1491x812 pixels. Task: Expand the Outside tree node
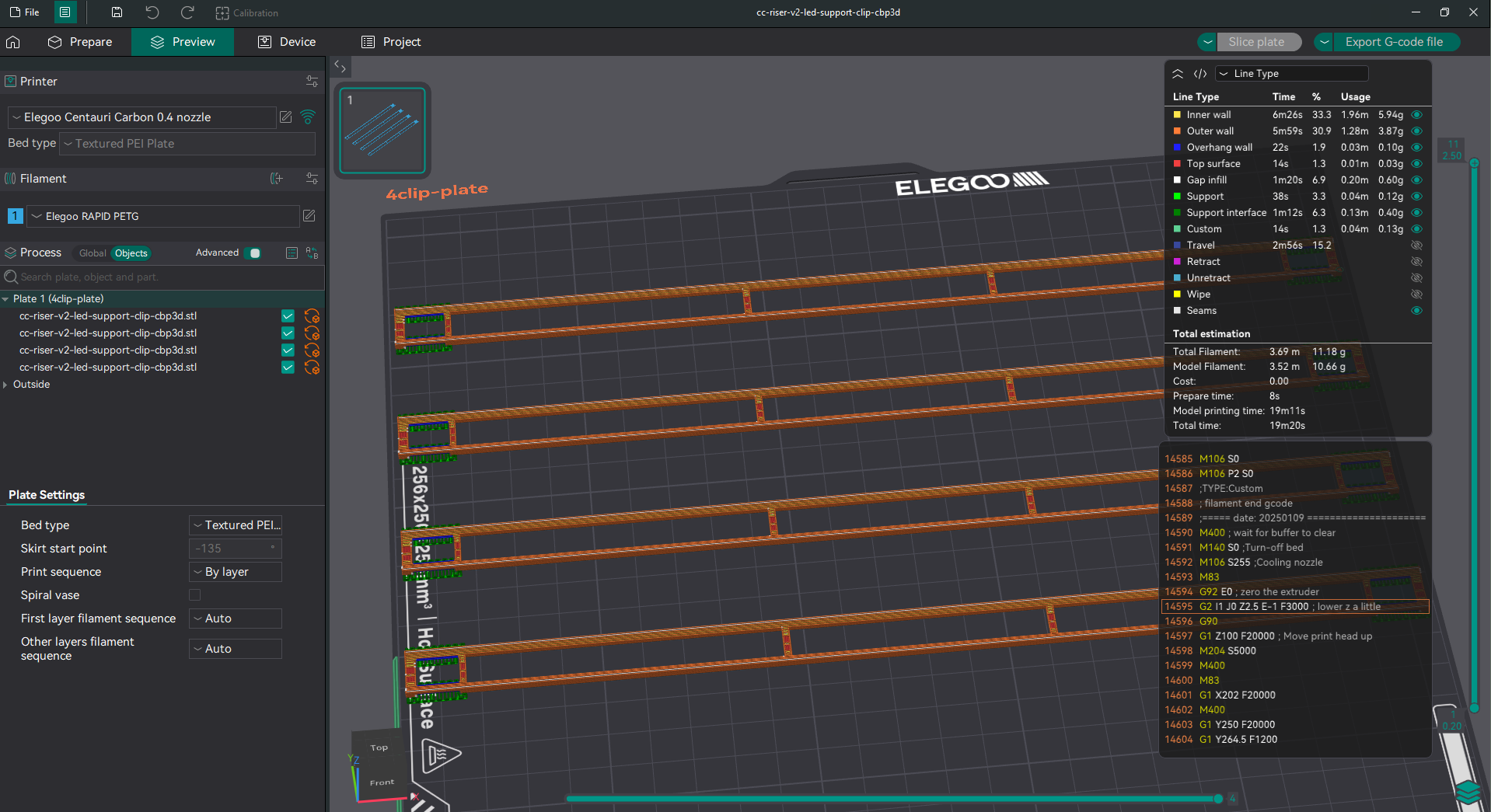point(5,385)
